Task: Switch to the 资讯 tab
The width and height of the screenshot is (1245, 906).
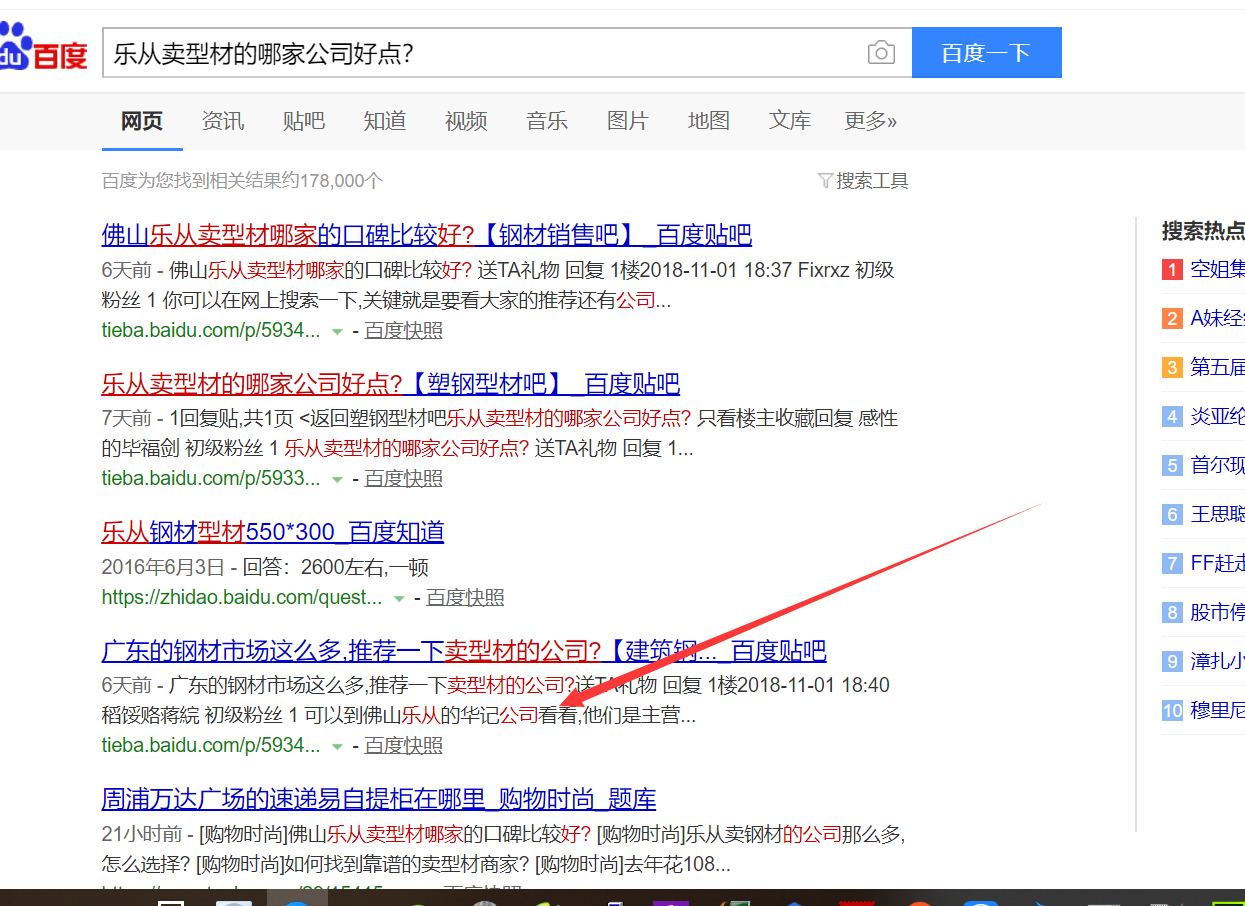Action: point(223,122)
